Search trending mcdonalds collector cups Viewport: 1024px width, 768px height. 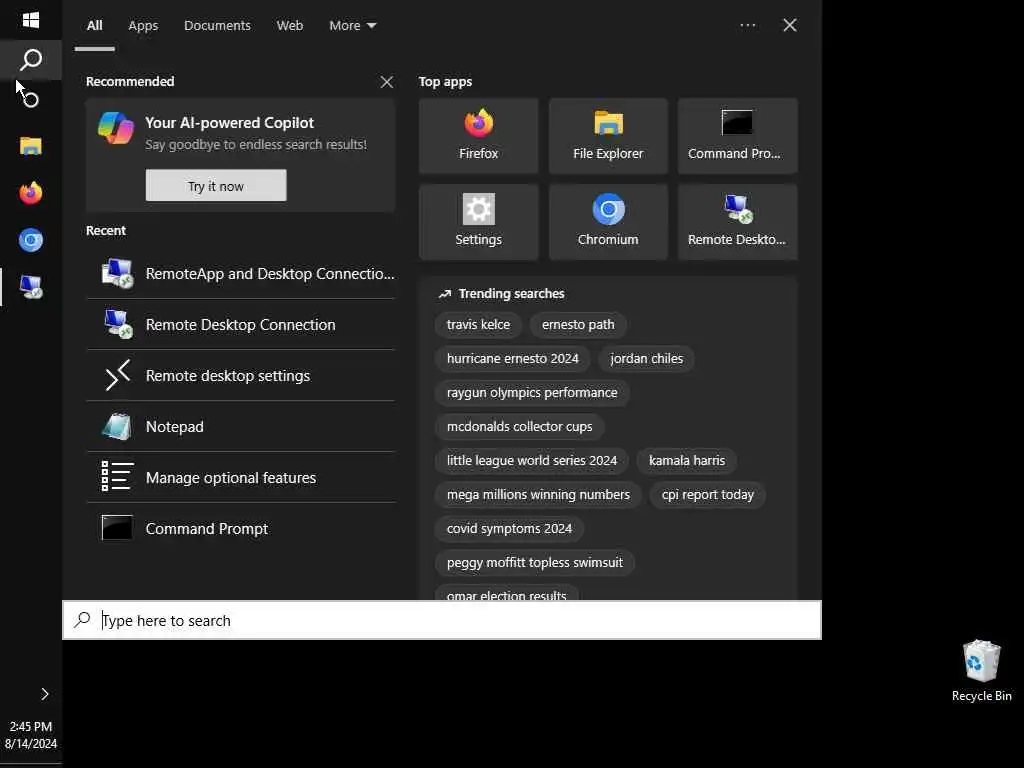tap(519, 426)
